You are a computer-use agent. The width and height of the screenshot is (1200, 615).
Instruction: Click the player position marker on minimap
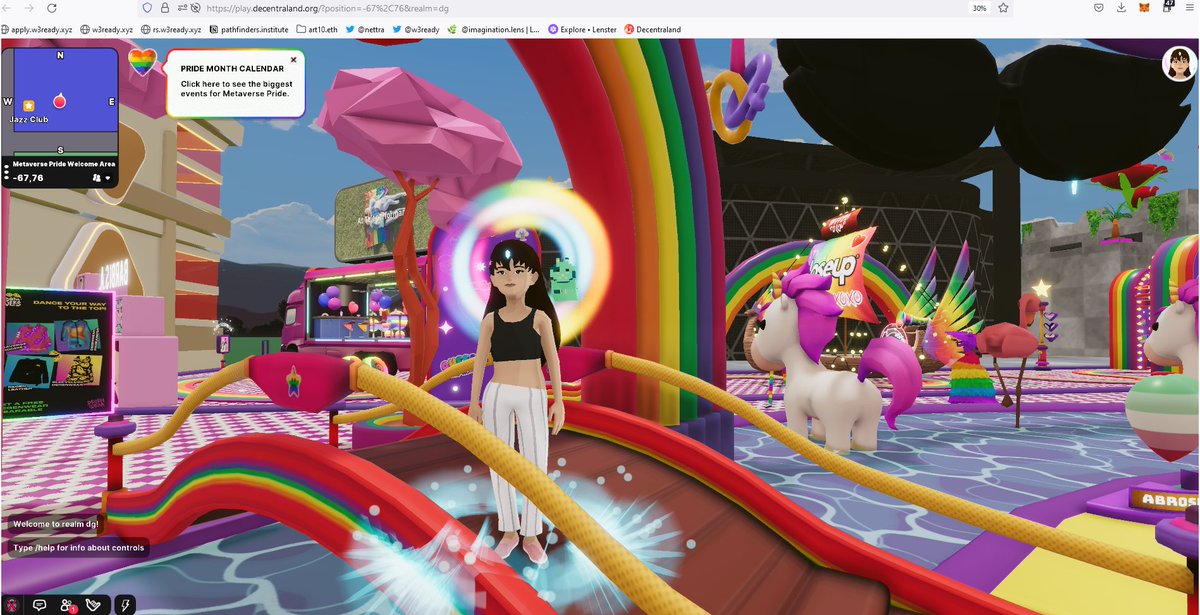[59, 101]
